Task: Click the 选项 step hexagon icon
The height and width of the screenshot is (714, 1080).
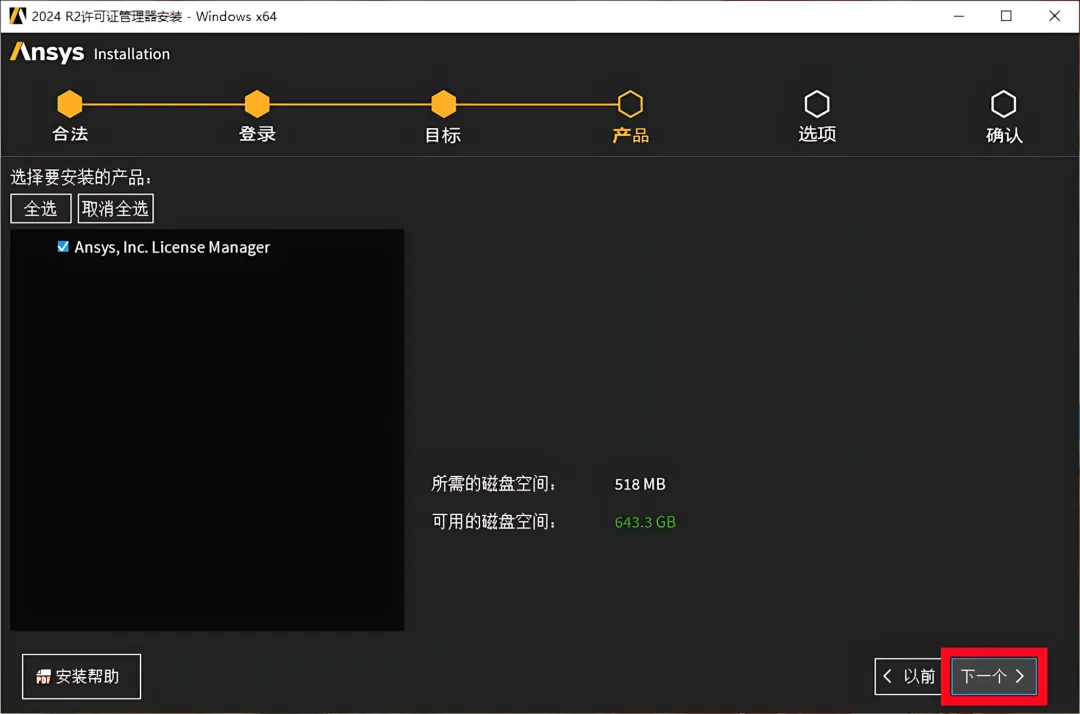Action: [x=817, y=104]
